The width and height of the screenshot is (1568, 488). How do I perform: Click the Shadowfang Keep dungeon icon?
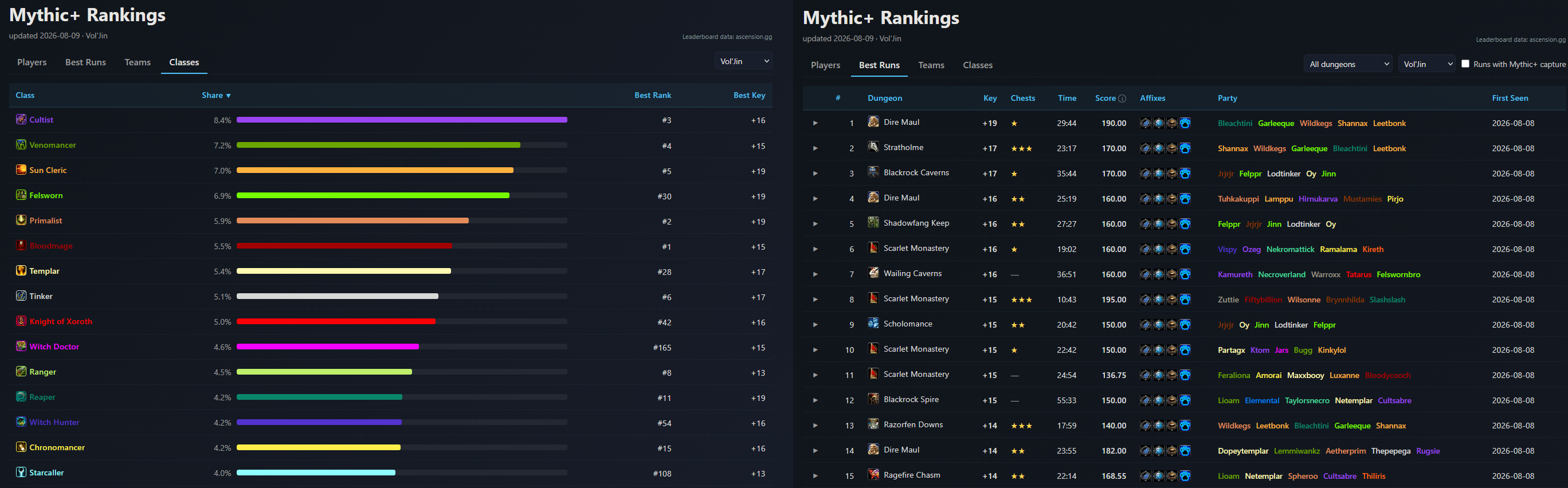tap(873, 223)
